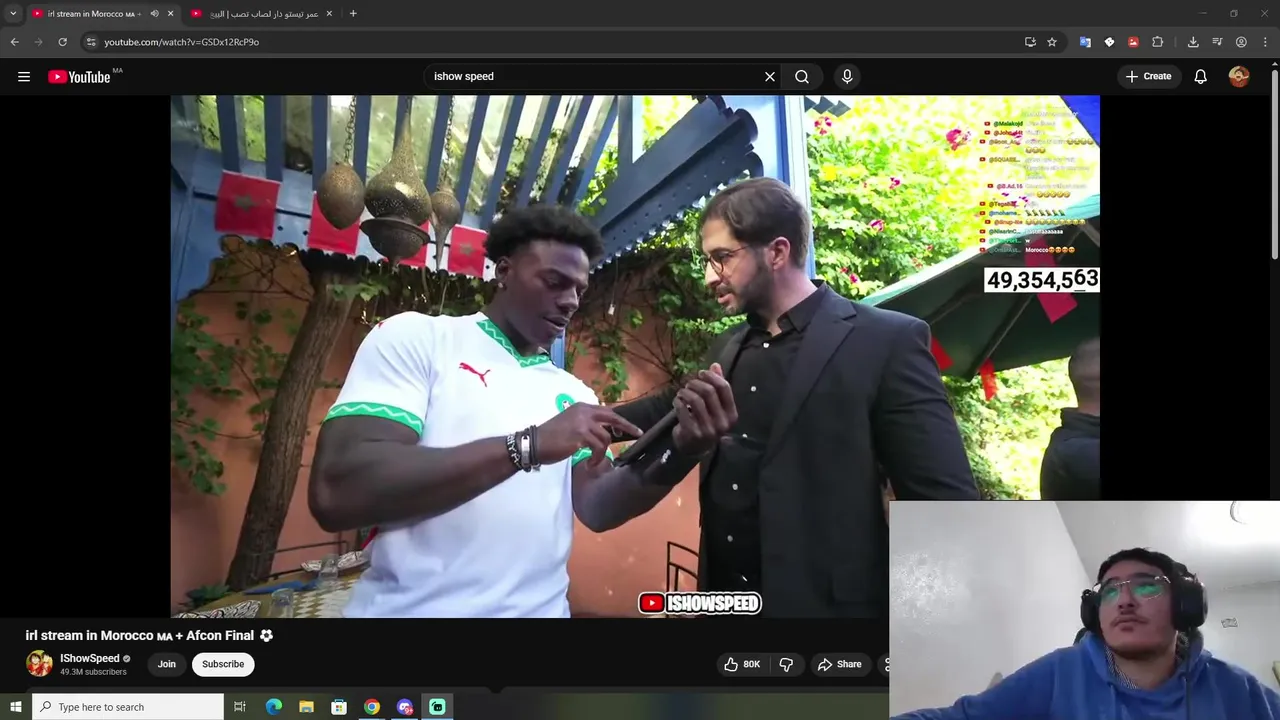Screen dimensions: 1280x720
Task: Open the Chrome three-dot menu
Action: [1265, 42]
